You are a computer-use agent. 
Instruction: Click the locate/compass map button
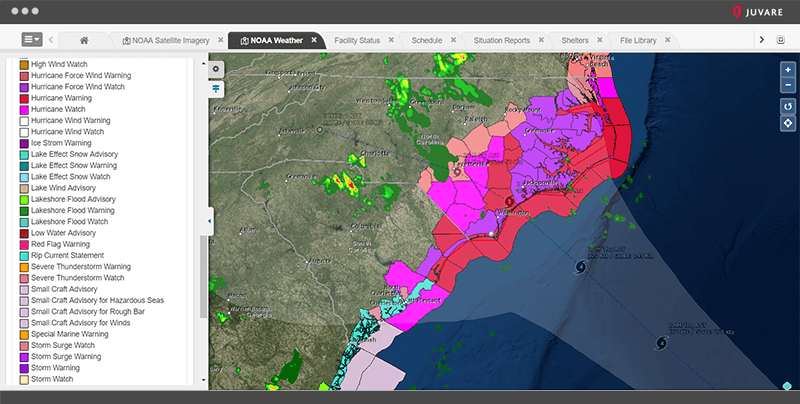788,123
